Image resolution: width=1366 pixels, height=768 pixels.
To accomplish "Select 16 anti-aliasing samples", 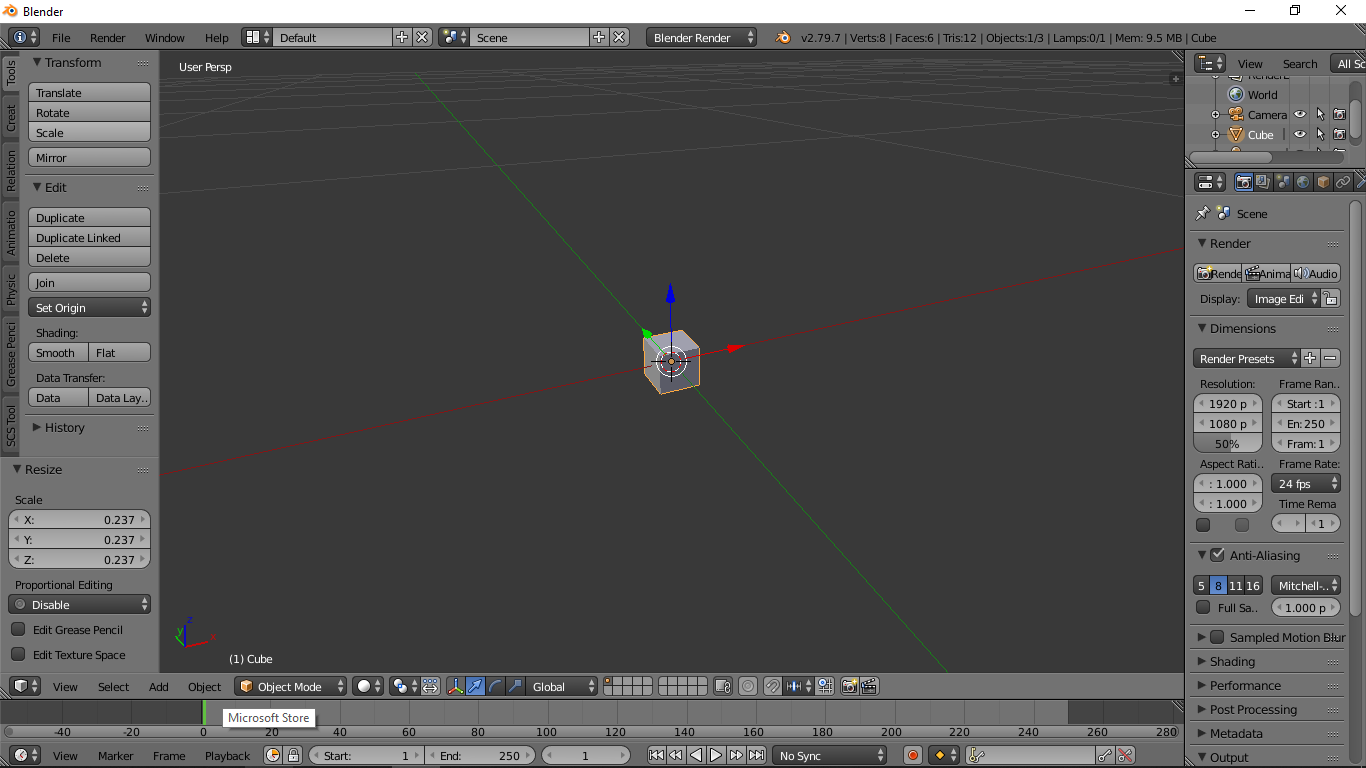I will [1253, 585].
